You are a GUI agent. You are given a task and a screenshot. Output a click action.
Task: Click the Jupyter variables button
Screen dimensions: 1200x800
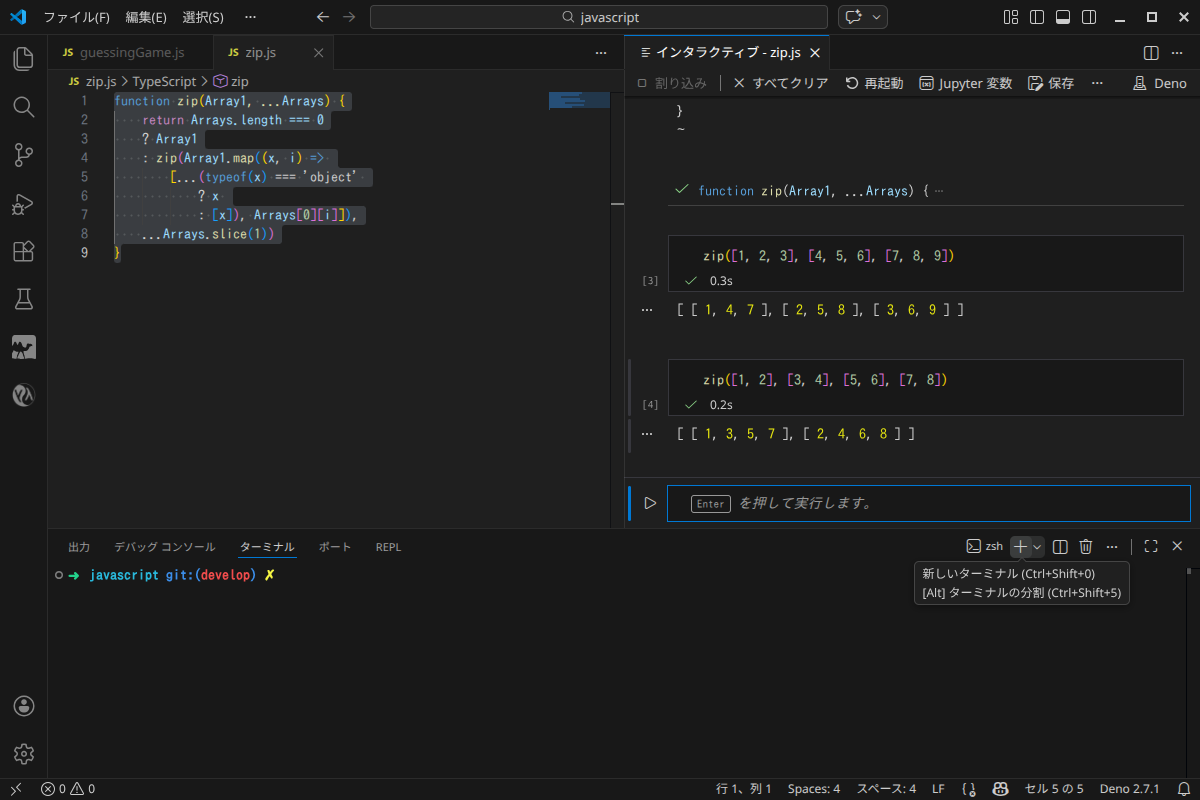[965, 83]
